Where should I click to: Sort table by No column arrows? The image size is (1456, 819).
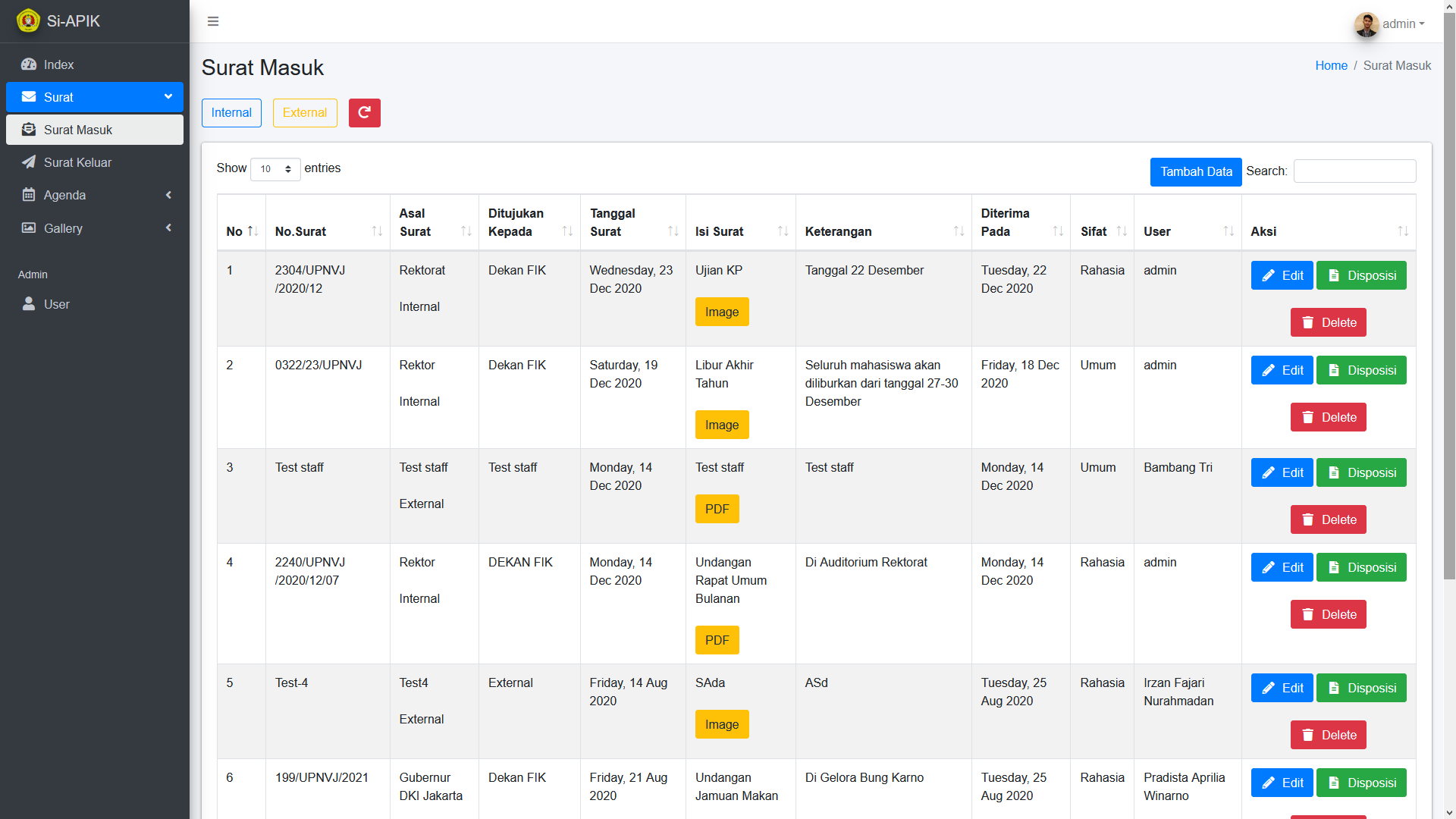(x=253, y=231)
